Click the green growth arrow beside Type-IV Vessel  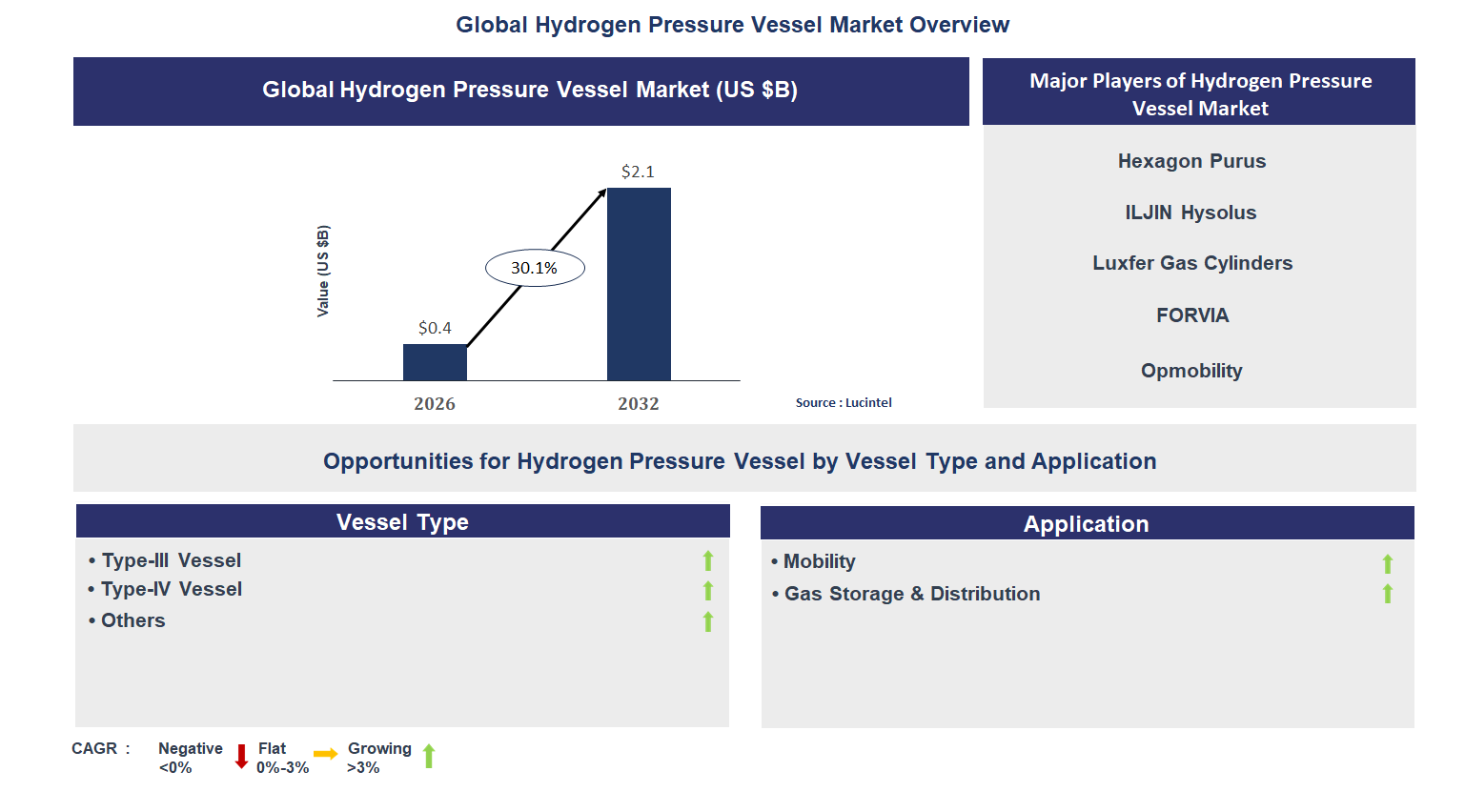tap(707, 591)
